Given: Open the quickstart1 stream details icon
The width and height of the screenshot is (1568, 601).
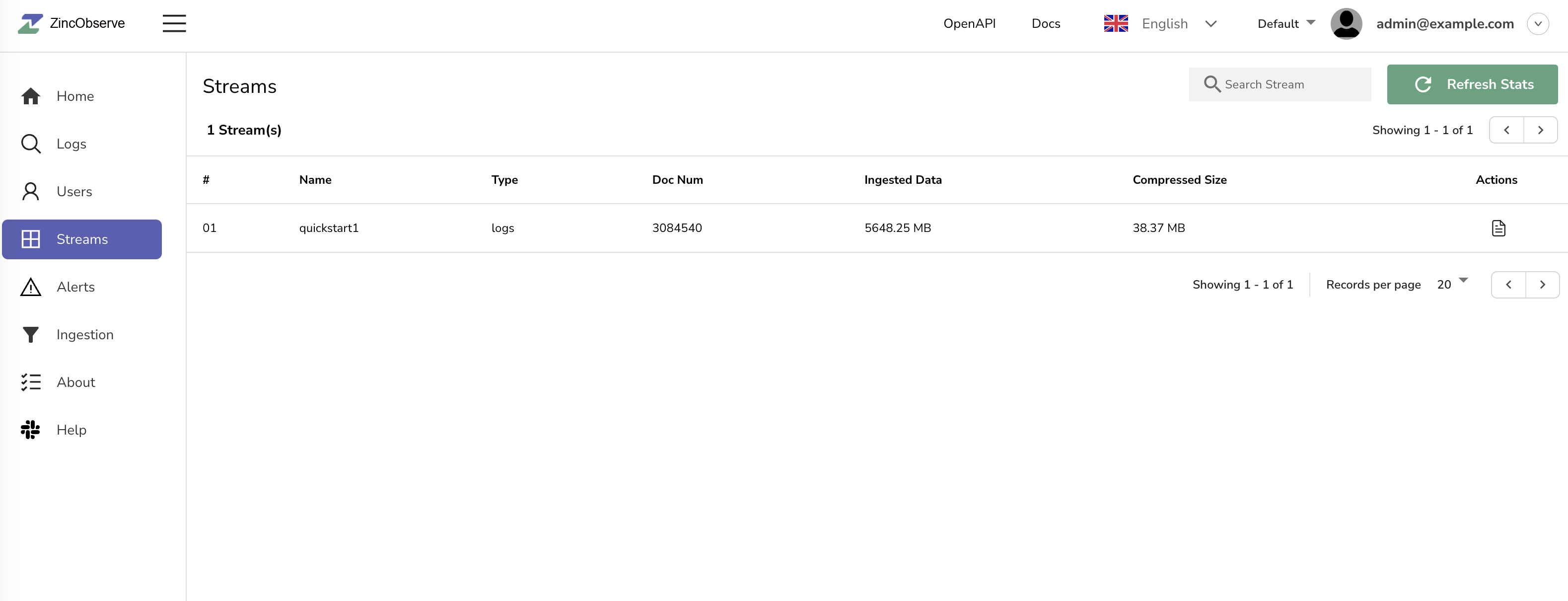Looking at the screenshot, I should tap(1498, 228).
